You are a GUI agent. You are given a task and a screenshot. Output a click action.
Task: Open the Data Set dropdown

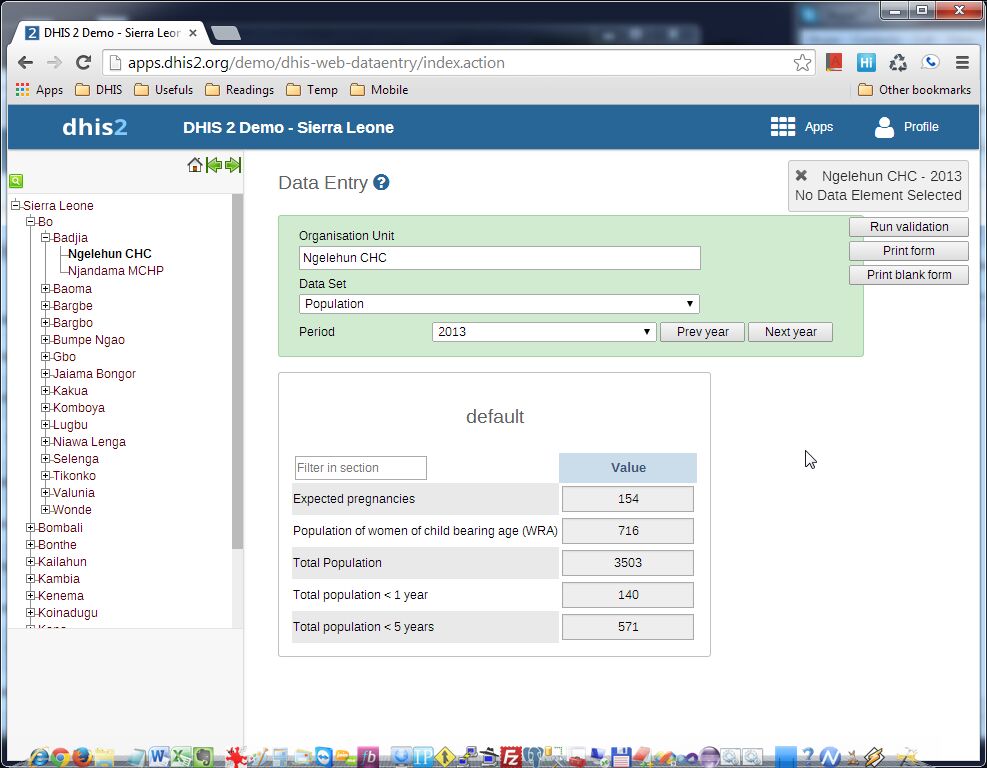pyautogui.click(x=499, y=304)
